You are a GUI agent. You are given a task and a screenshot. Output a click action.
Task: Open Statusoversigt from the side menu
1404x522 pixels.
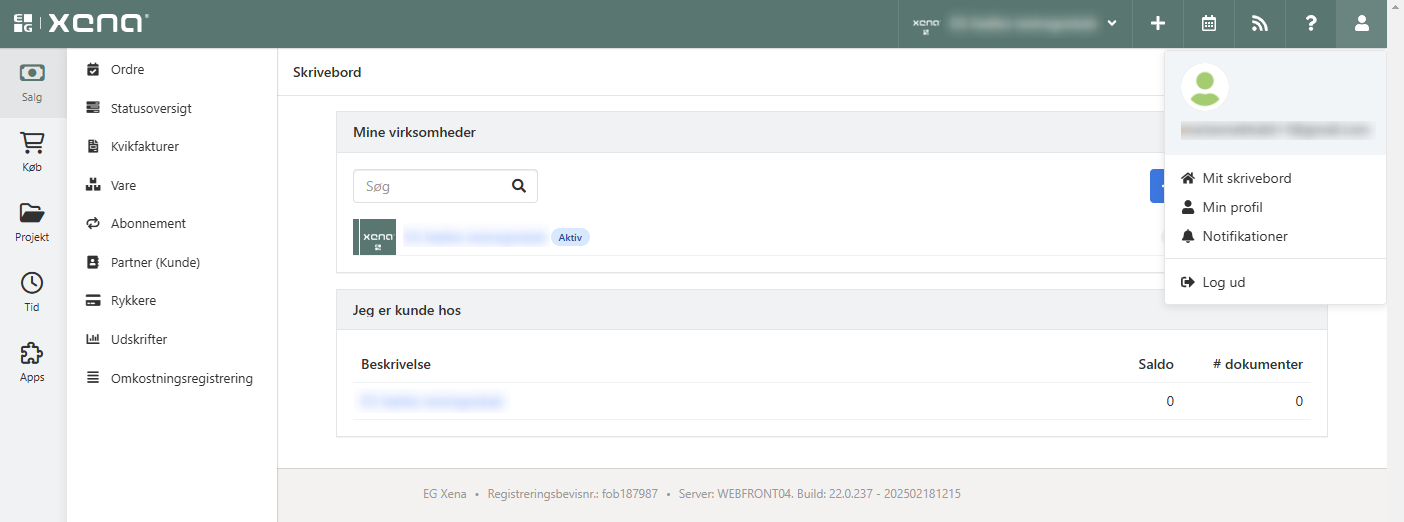click(150, 108)
